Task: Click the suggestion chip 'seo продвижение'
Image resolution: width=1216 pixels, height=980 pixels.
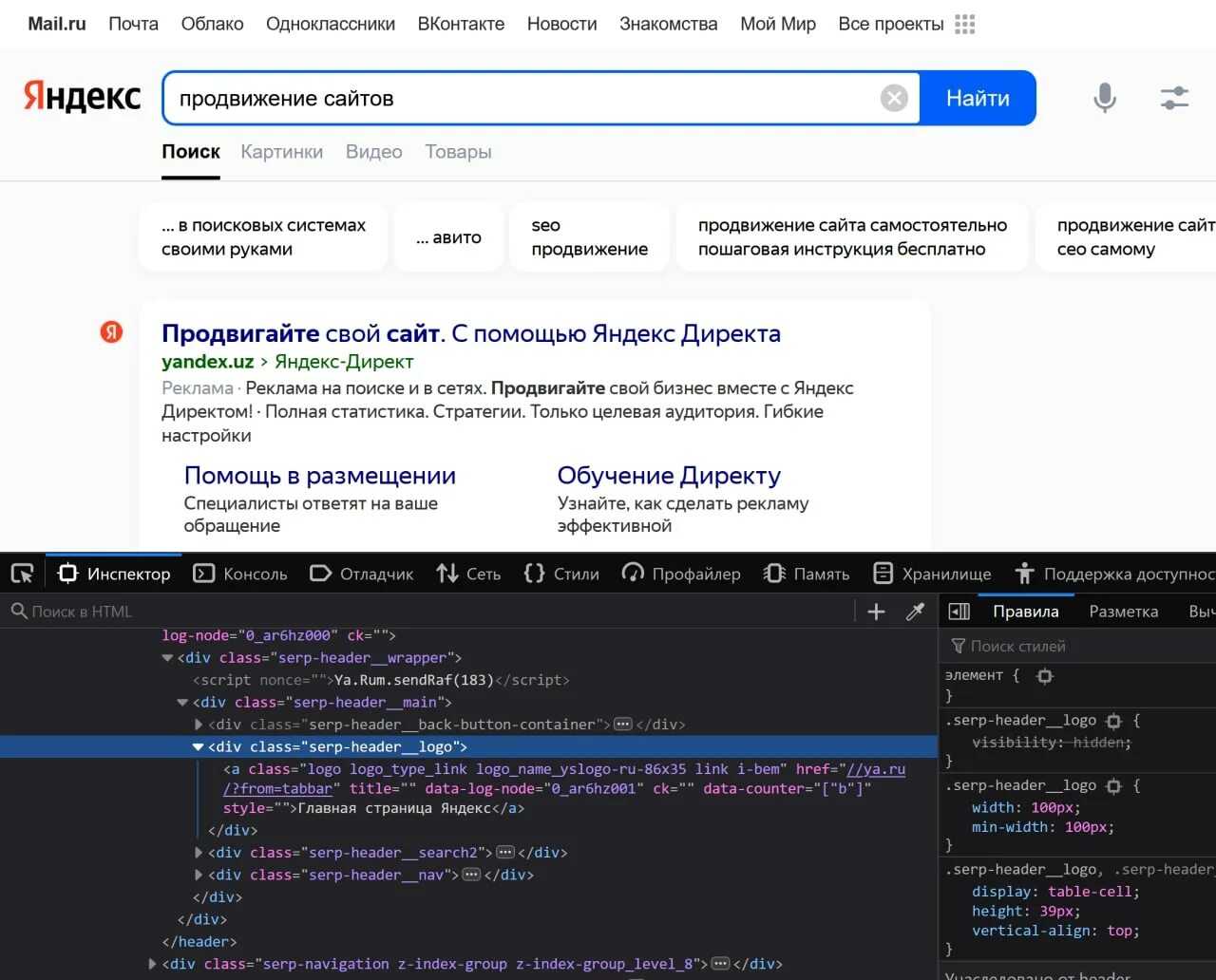Action: point(590,237)
